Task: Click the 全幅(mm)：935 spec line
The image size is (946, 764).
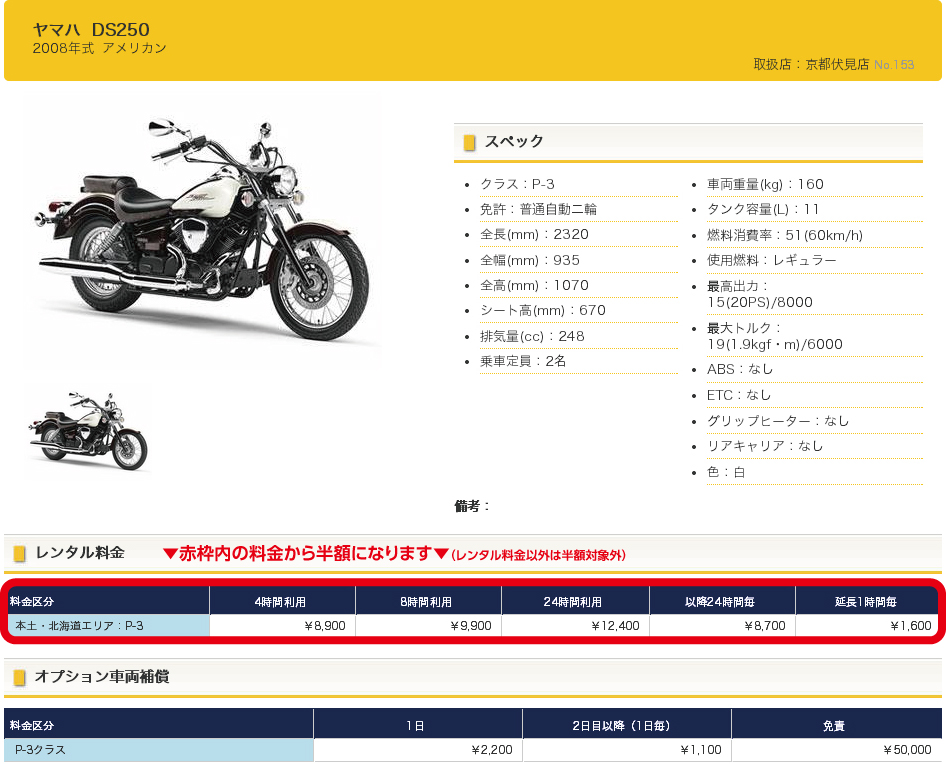Action: tap(530, 260)
